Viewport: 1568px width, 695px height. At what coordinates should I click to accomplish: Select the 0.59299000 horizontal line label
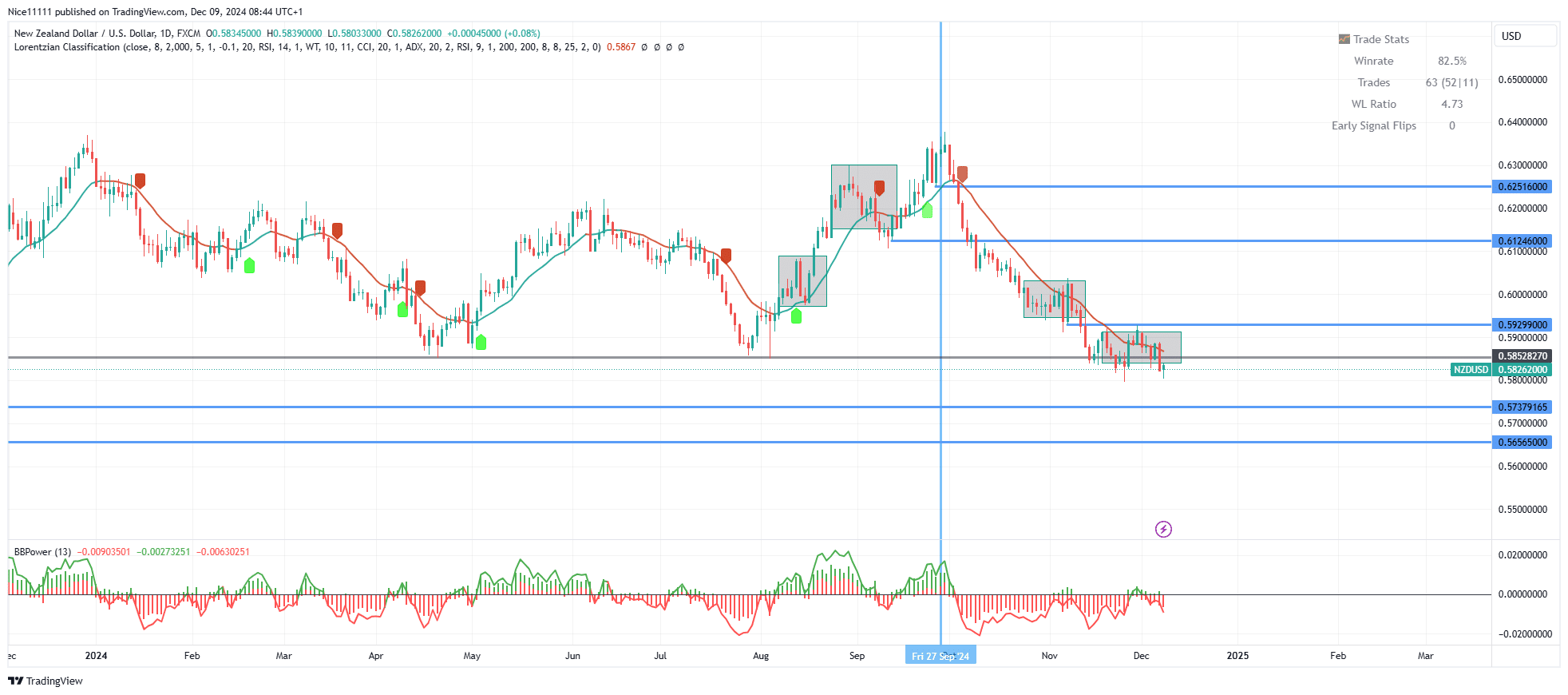point(1522,325)
